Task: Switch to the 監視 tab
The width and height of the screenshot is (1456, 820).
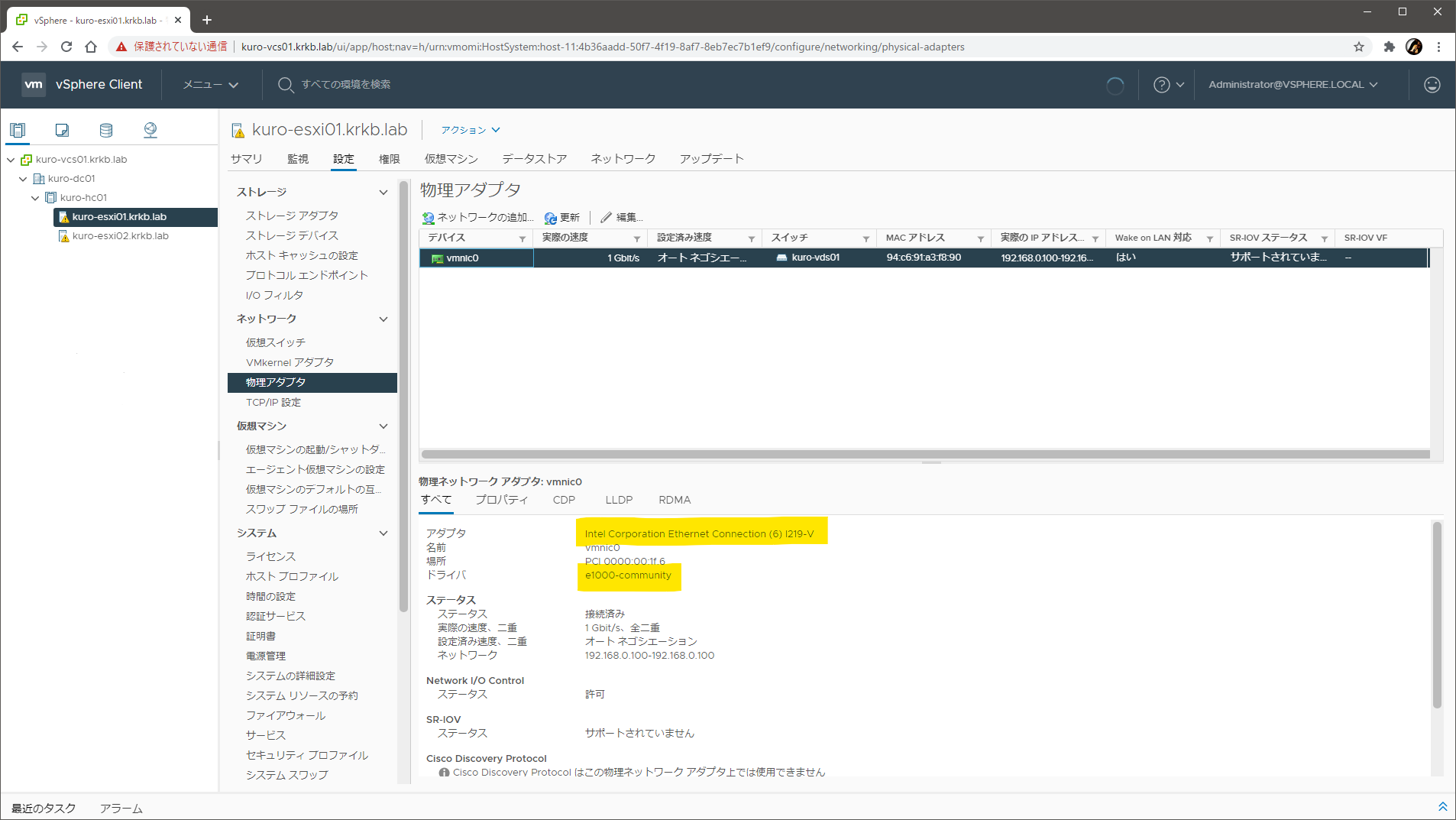Action: point(298,159)
